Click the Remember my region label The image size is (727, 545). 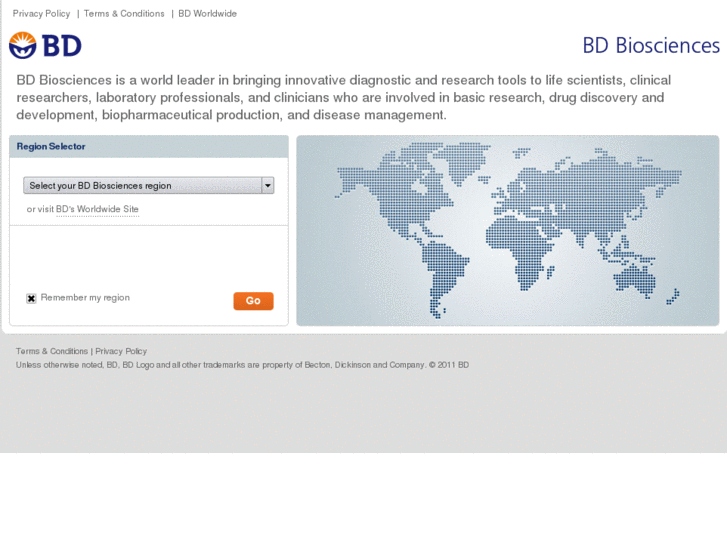click(x=85, y=298)
